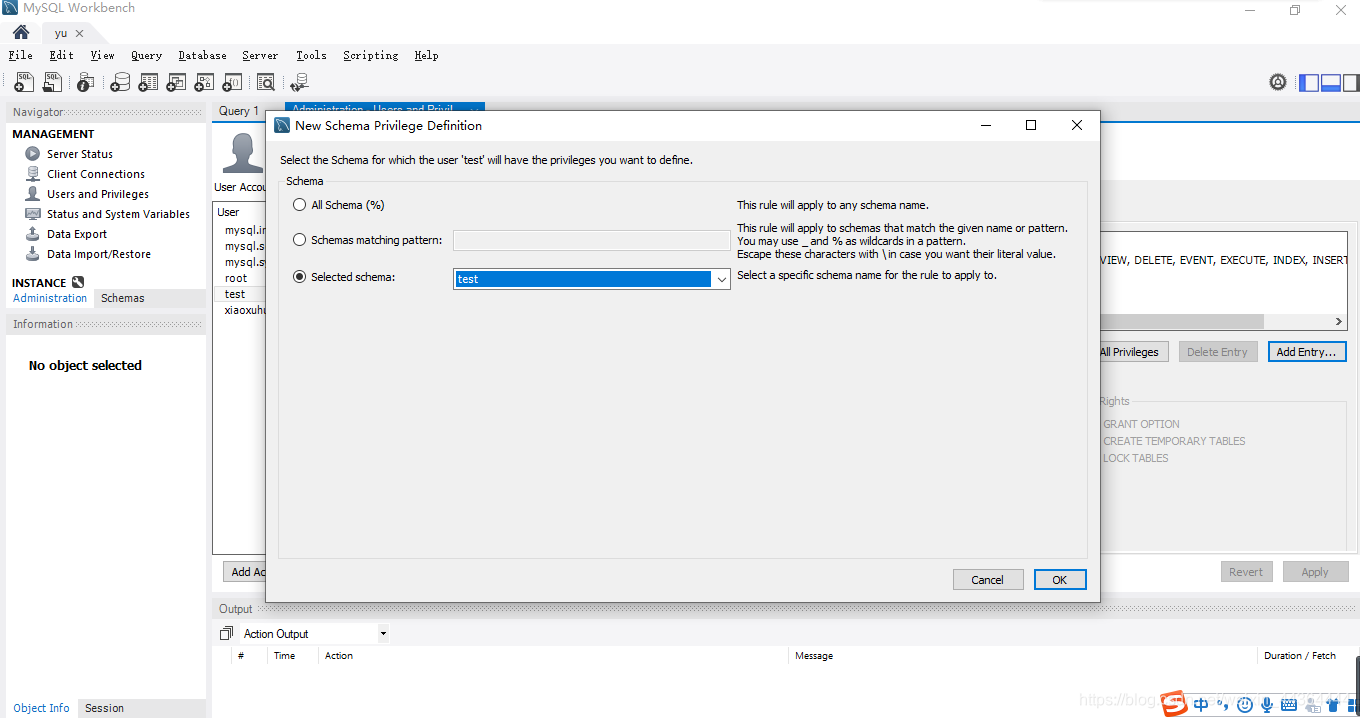Click the input method punctuation toggle icon
This screenshot has width=1360, height=718.
pos(1224,705)
